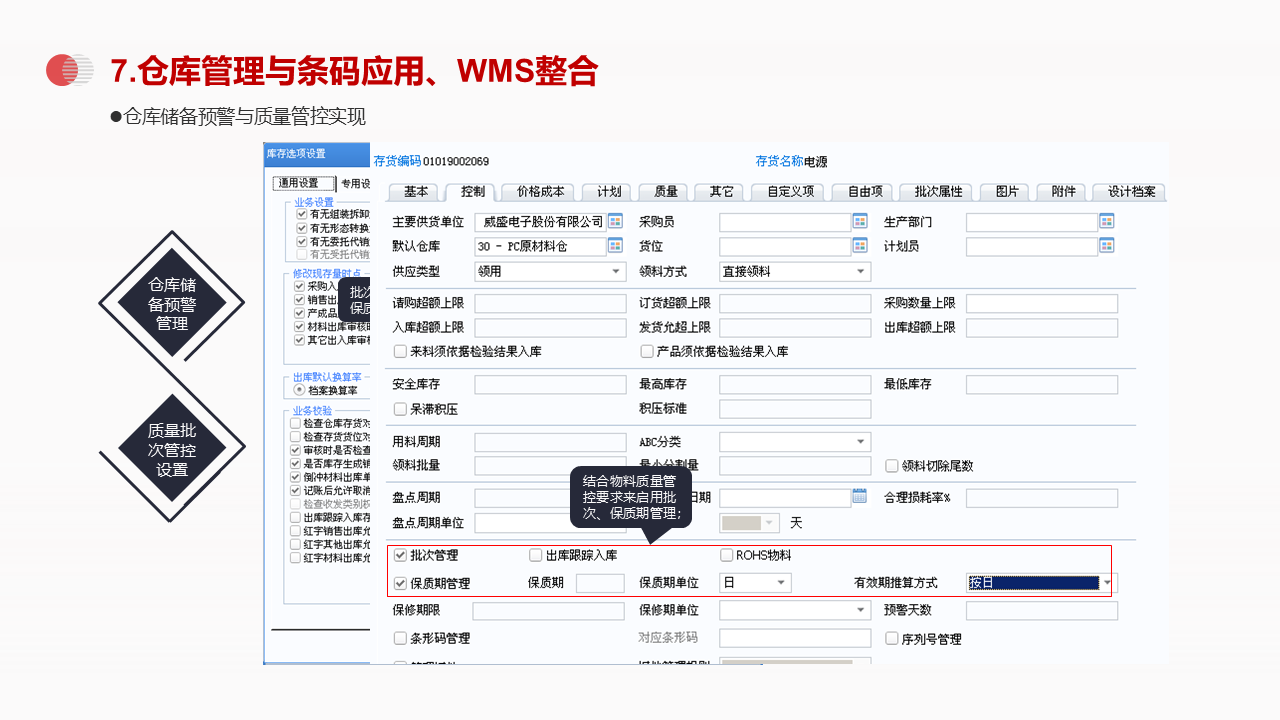Focus the 保质期 number field
This screenshot has width=1280, height=720.
click(x=600, y=583)
